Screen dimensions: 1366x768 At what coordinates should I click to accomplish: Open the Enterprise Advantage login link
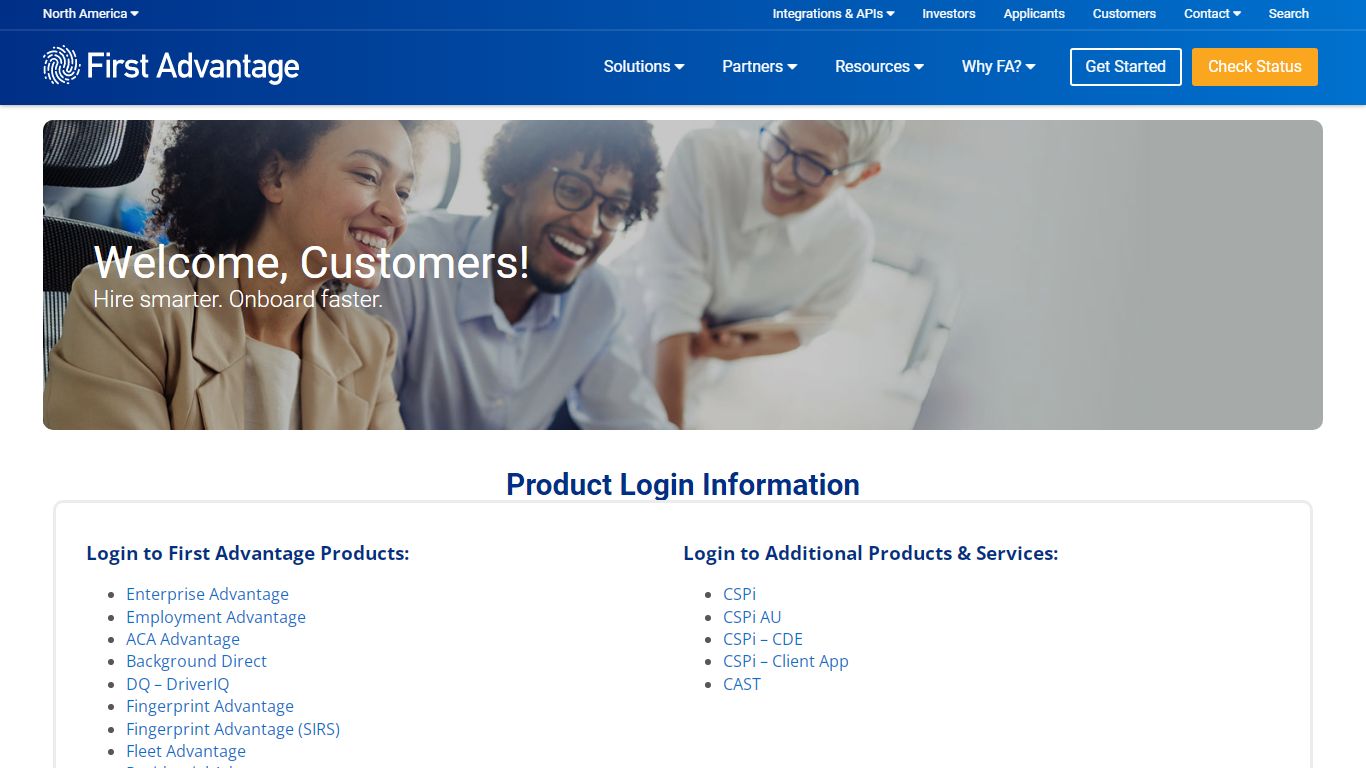[x=207, y=594]
